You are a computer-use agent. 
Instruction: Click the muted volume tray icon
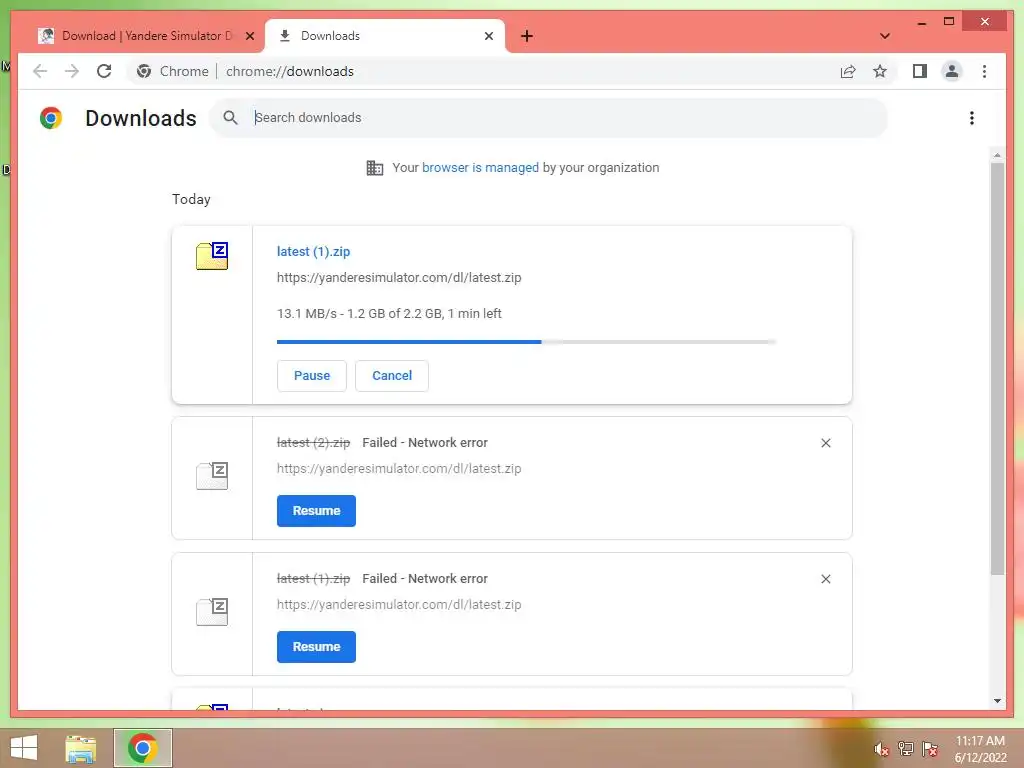tap(882, 748)
